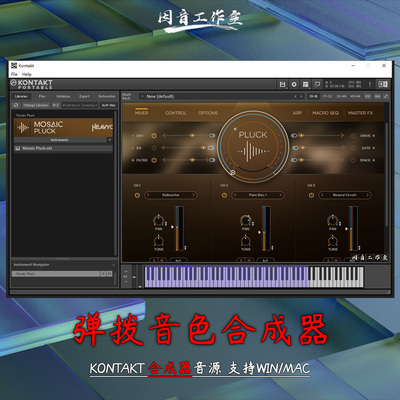The width and height of the screenshot is (400, 400).
Task: Open the MACRO SEQ tab
Action: tap(325, 113)
